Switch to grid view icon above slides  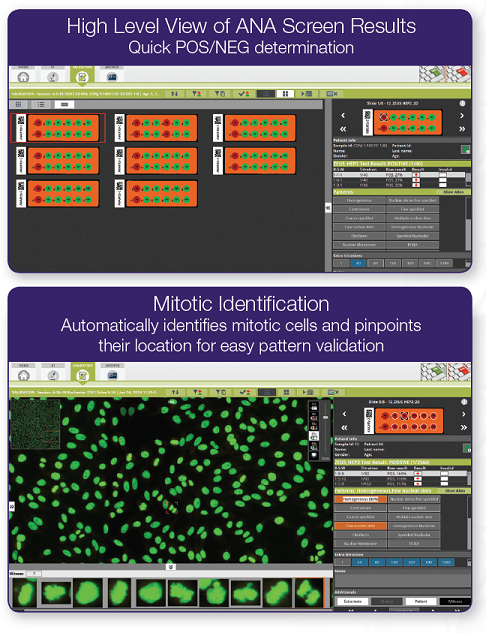[19, 105]
